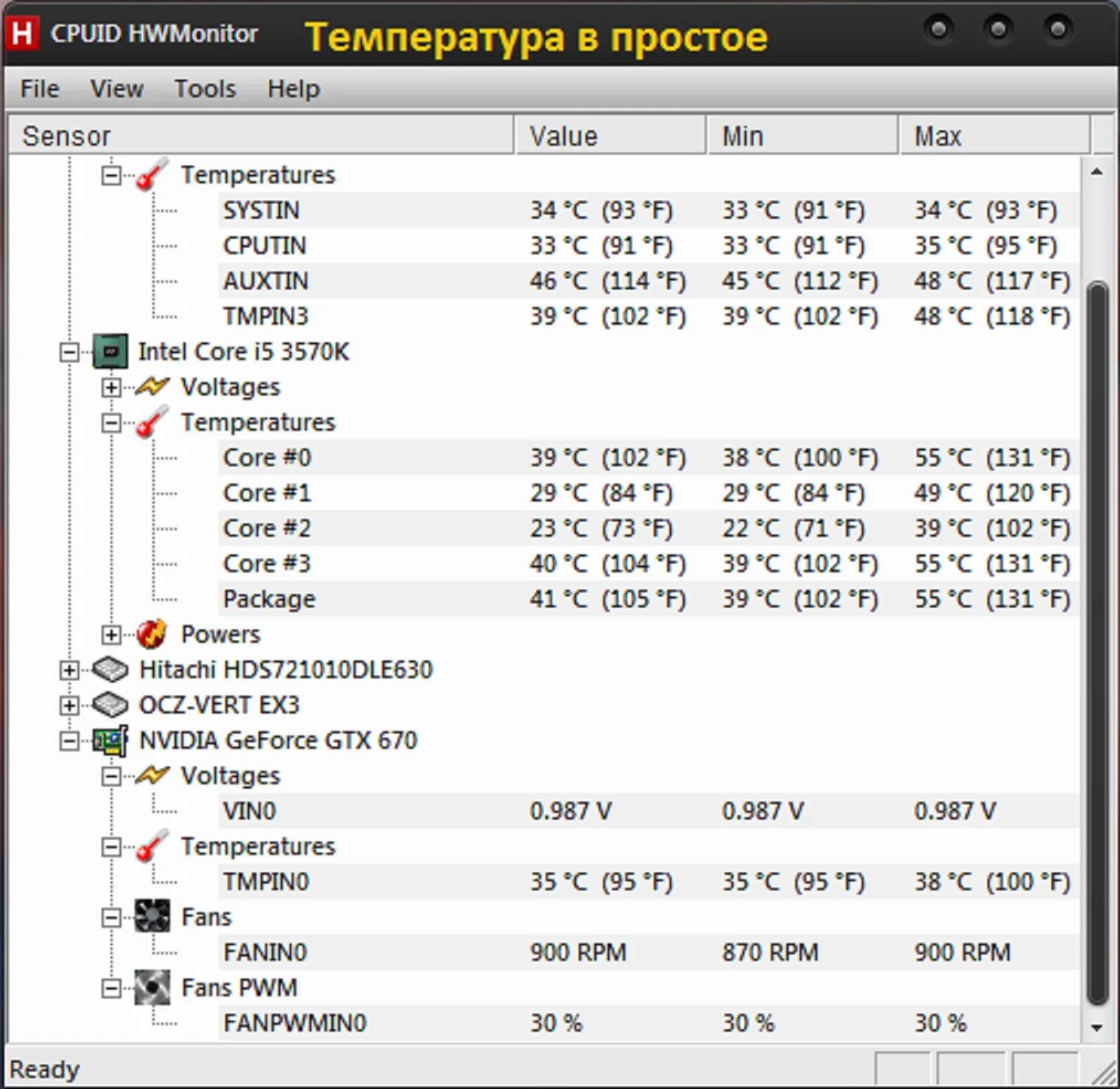This screenshot has height=1089, width=1120.
Task: Collapse the Temperatures node above TMPIN0
Action: (x=111, y=847)
